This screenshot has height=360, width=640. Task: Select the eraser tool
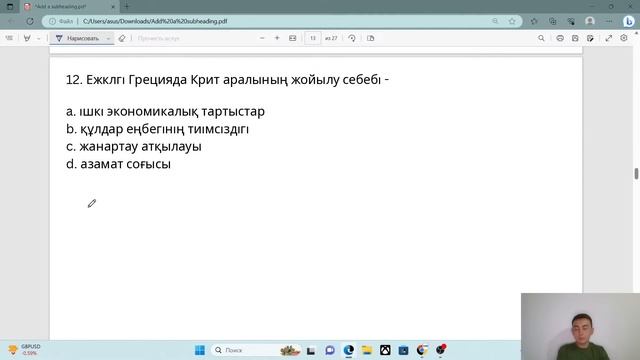(x=122, y=38)
